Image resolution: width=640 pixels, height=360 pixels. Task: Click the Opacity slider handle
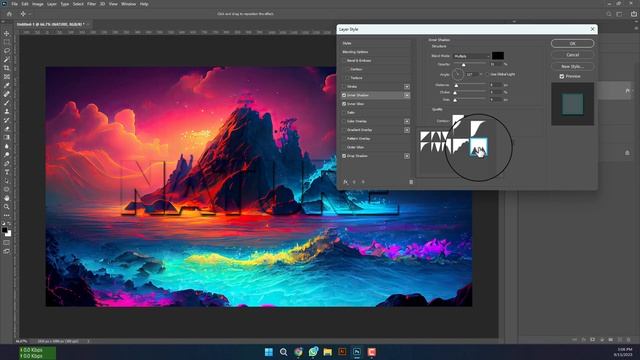(463, 65)
